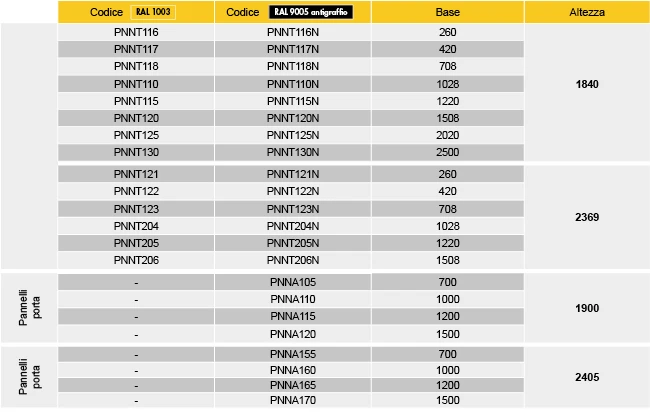Screen dimensions: 650x412
Task: Click the base value 2500
Action: 448,152
